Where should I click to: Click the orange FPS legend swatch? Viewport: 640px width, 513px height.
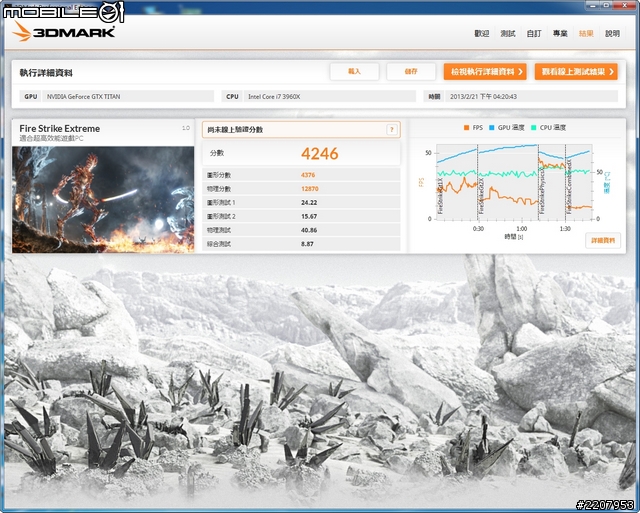(466, 128)
